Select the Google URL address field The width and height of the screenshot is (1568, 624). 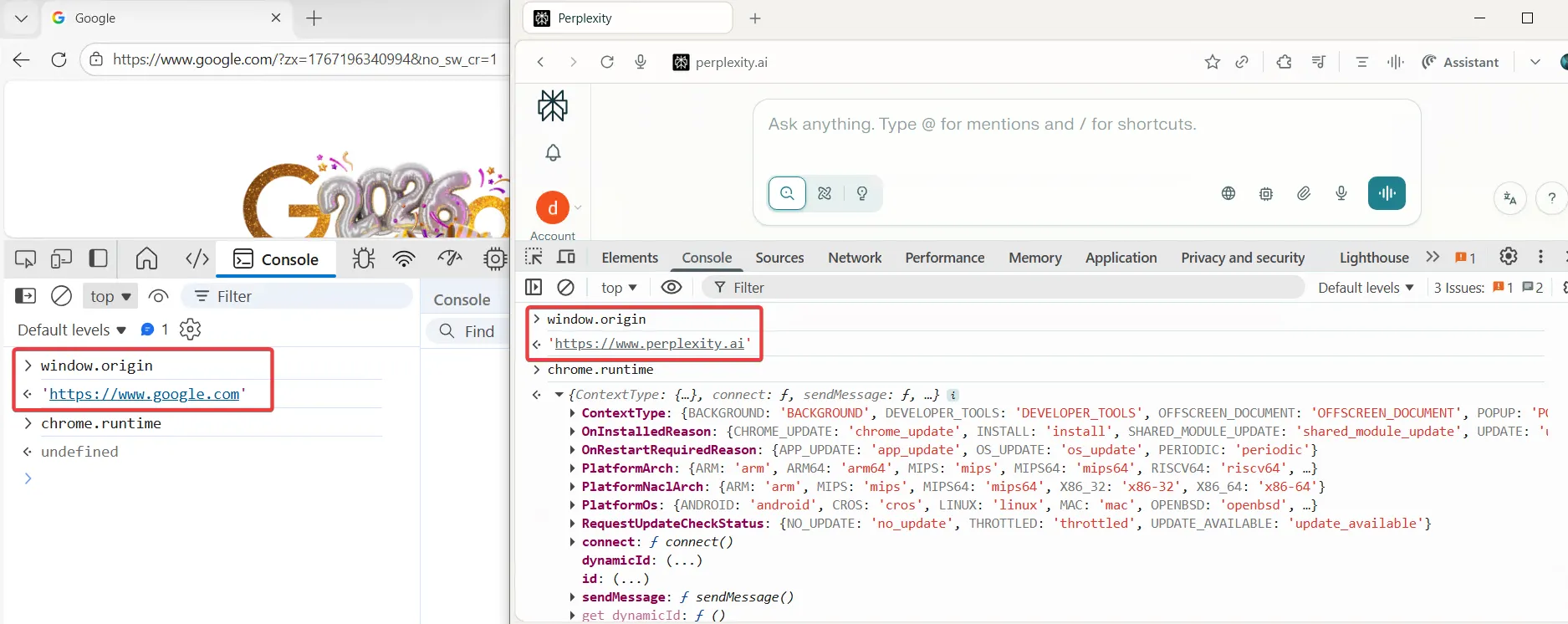[305, 59]
